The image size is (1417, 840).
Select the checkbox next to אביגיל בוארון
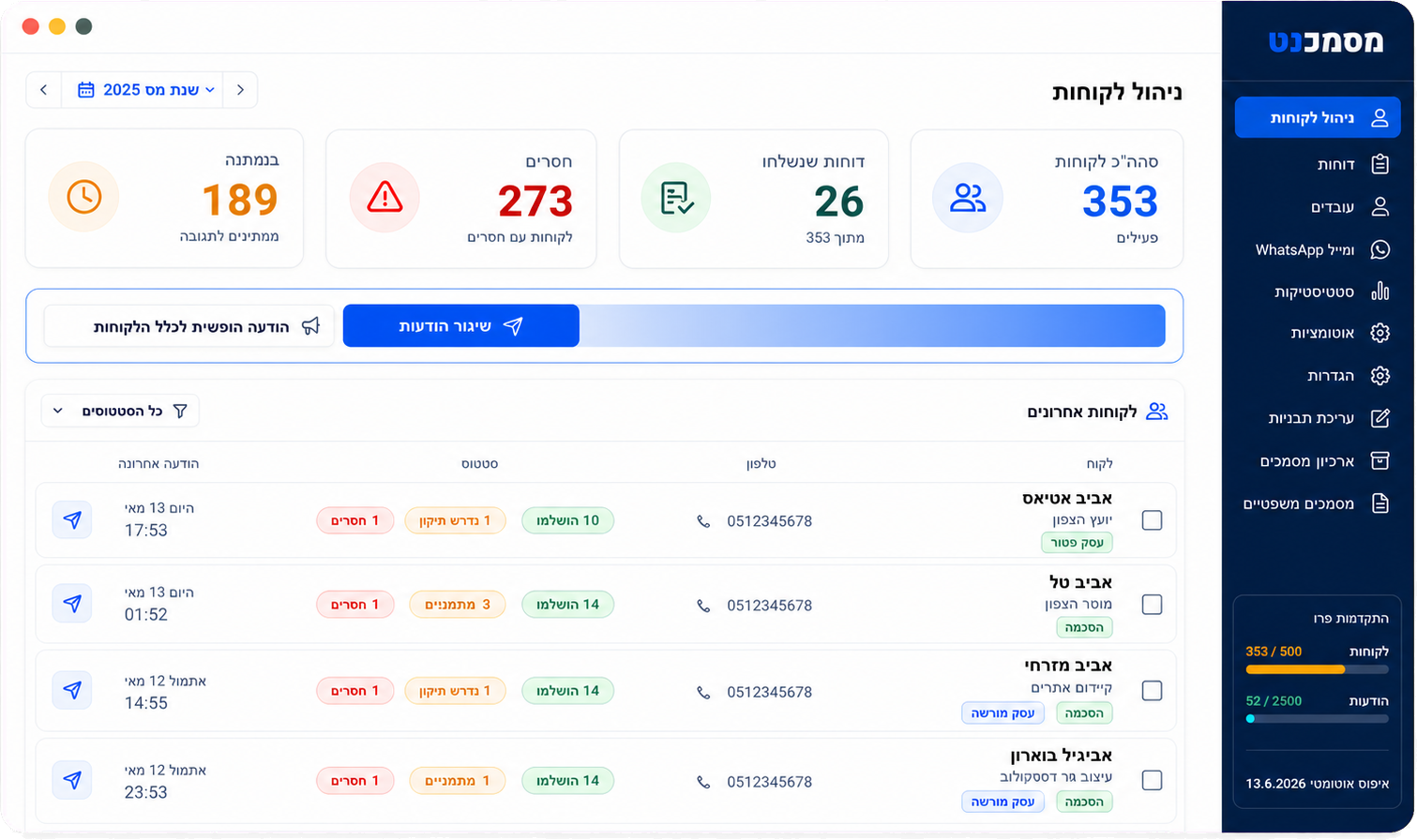pos(1153,780)
